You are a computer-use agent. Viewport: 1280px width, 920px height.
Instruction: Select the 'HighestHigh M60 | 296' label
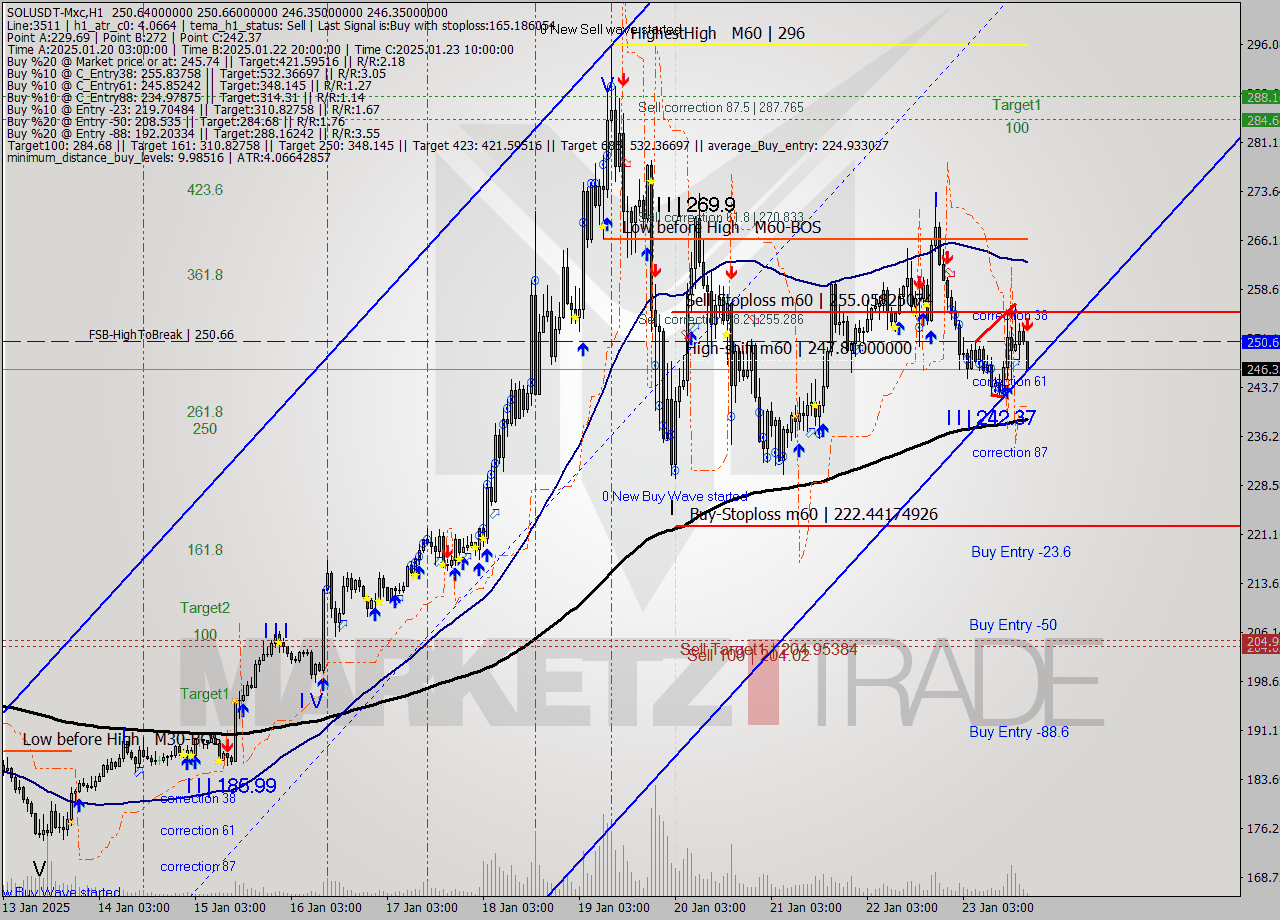click(717, 33)
